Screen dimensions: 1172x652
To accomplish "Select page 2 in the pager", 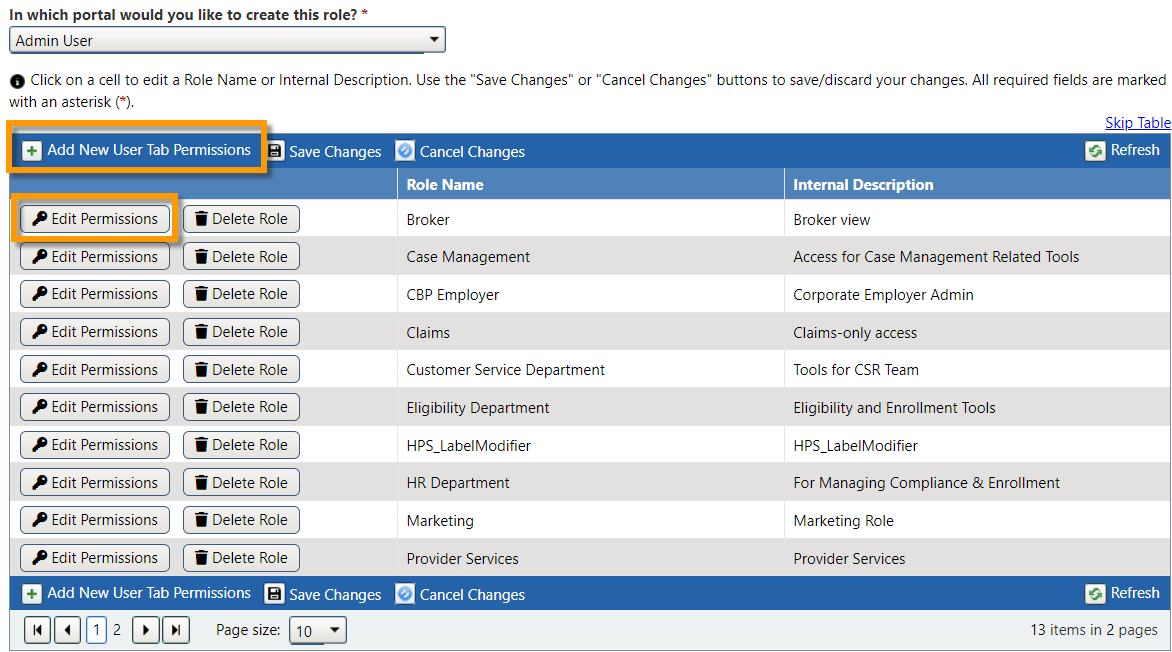I will (118, 630).
